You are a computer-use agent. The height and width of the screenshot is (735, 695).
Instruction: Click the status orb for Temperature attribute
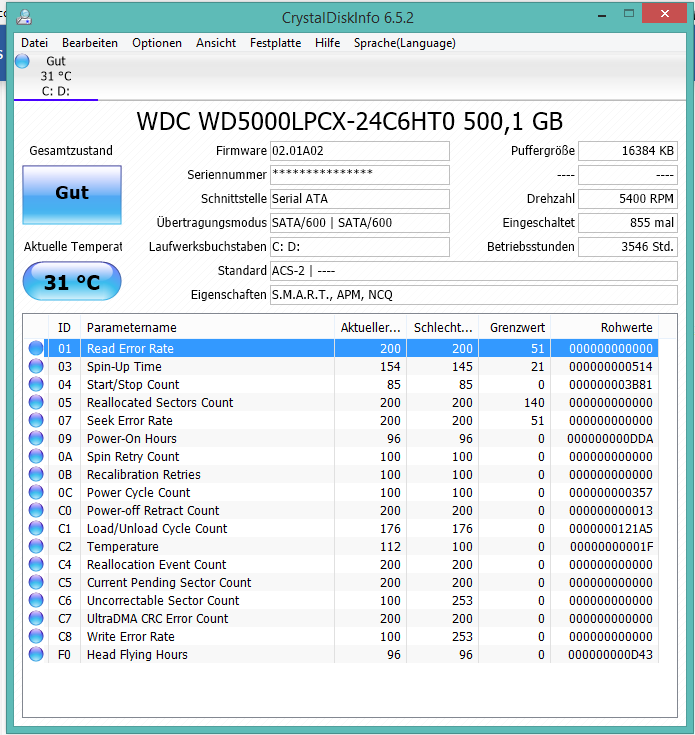tap(36, 546)
